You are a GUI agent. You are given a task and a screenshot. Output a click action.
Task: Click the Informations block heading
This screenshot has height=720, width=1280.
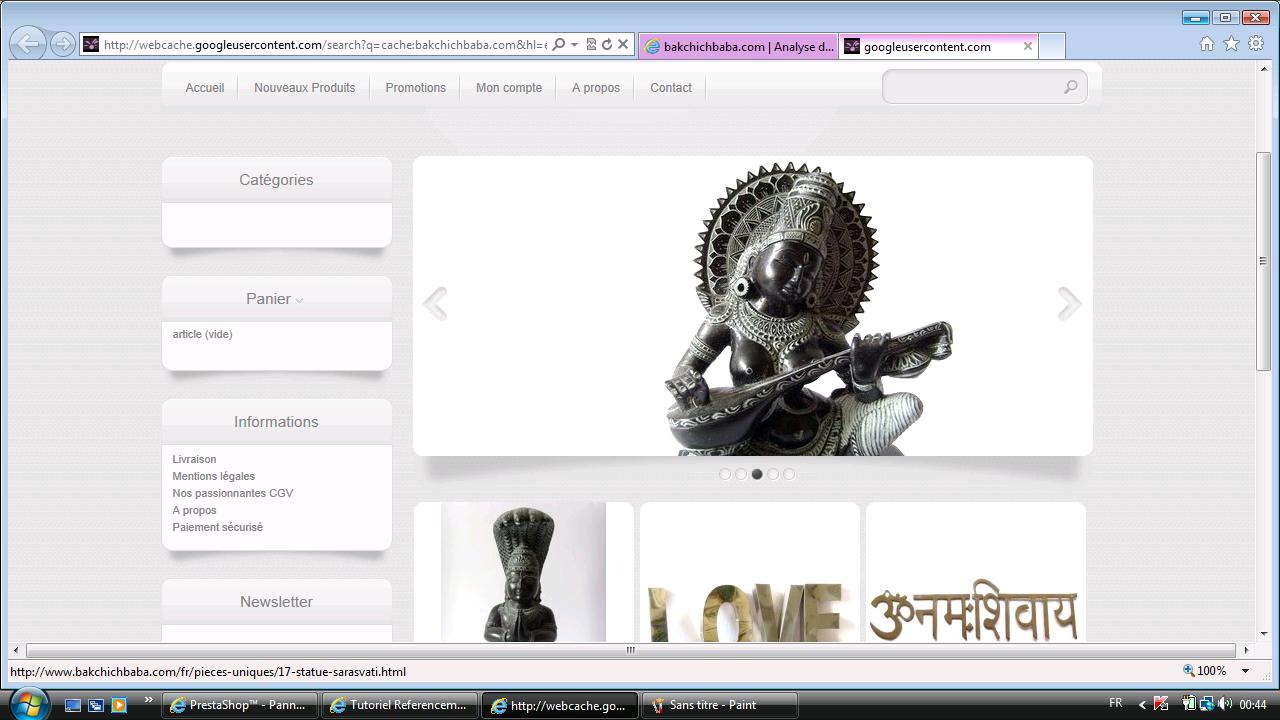tap(276, 422)
